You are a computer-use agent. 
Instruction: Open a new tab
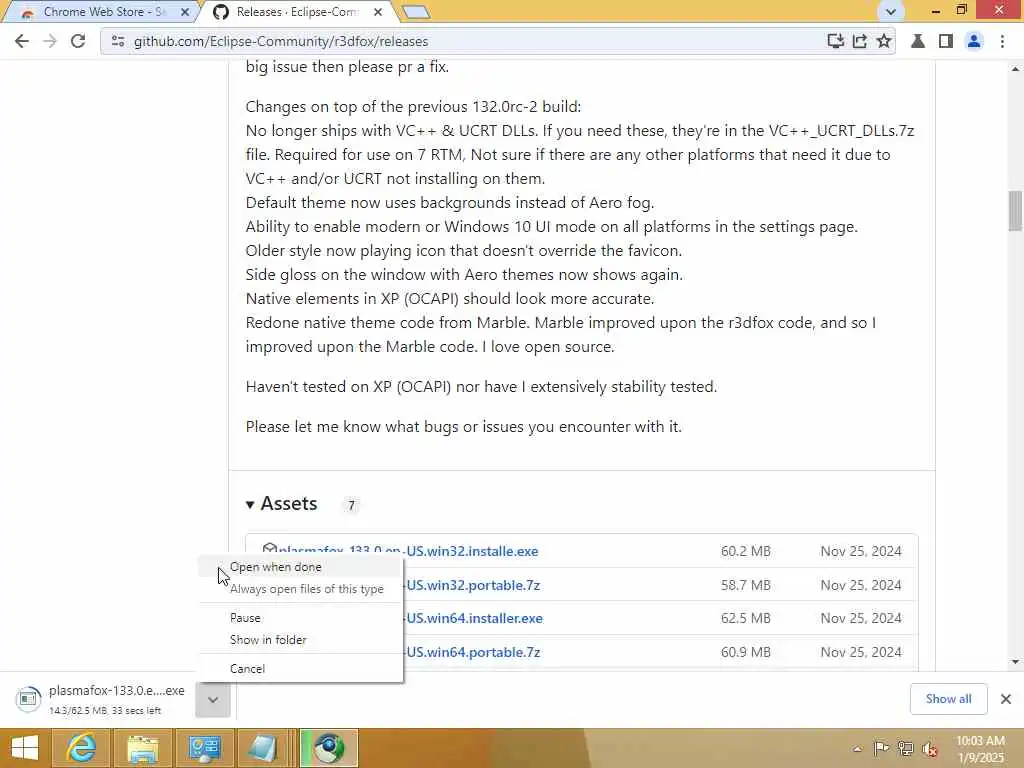coord(416,12)
